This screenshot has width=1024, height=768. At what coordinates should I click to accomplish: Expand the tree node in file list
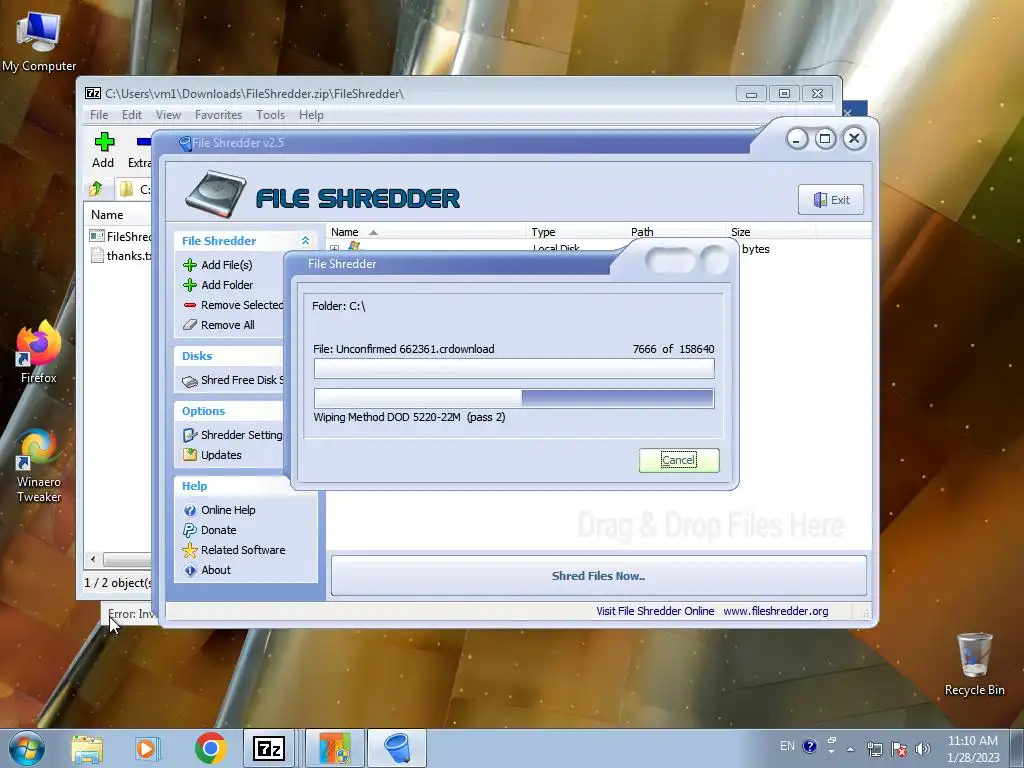[334, 249]
